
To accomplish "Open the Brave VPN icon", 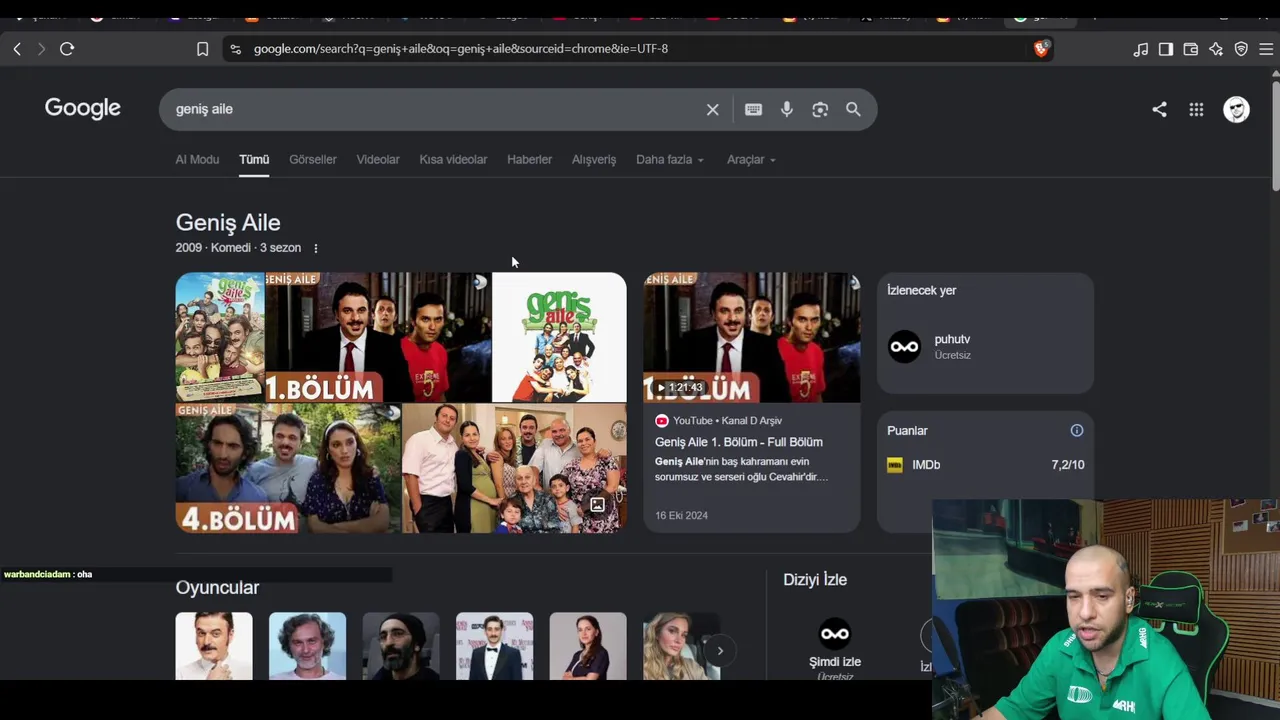I will [x=1241, y=49].
